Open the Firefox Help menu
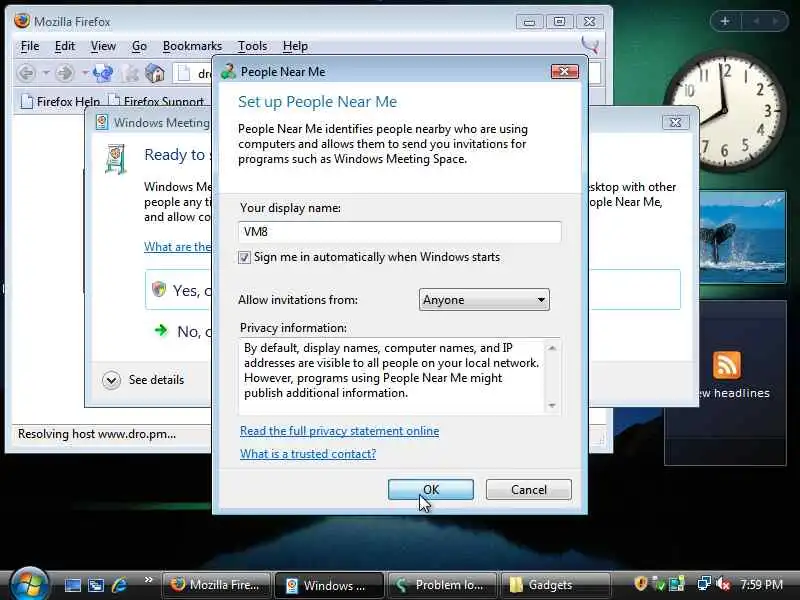800x600 pixels. click(295, 46)
